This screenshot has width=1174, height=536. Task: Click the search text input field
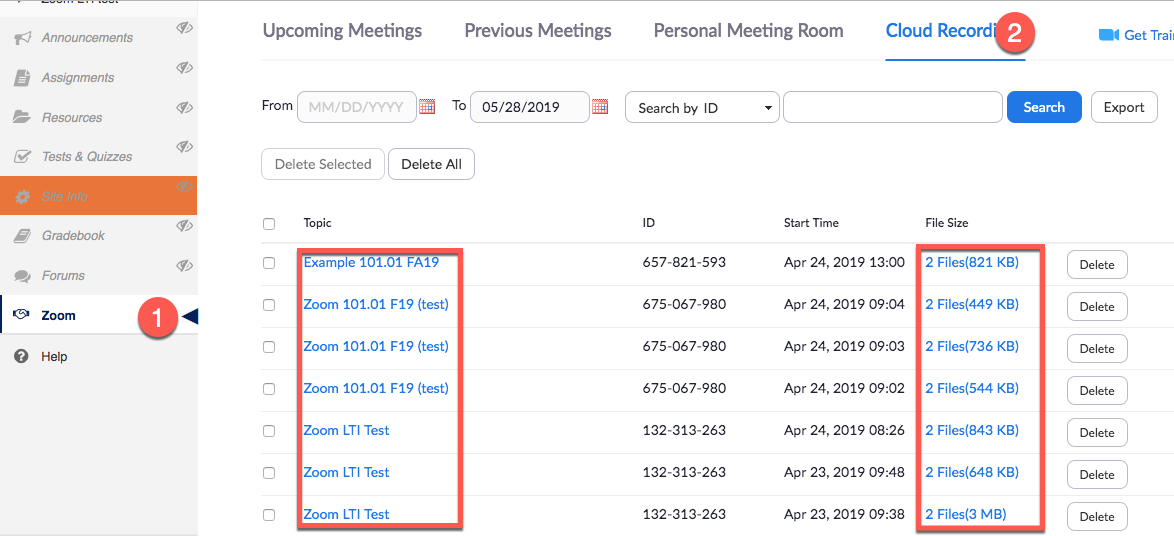[892, 108]
